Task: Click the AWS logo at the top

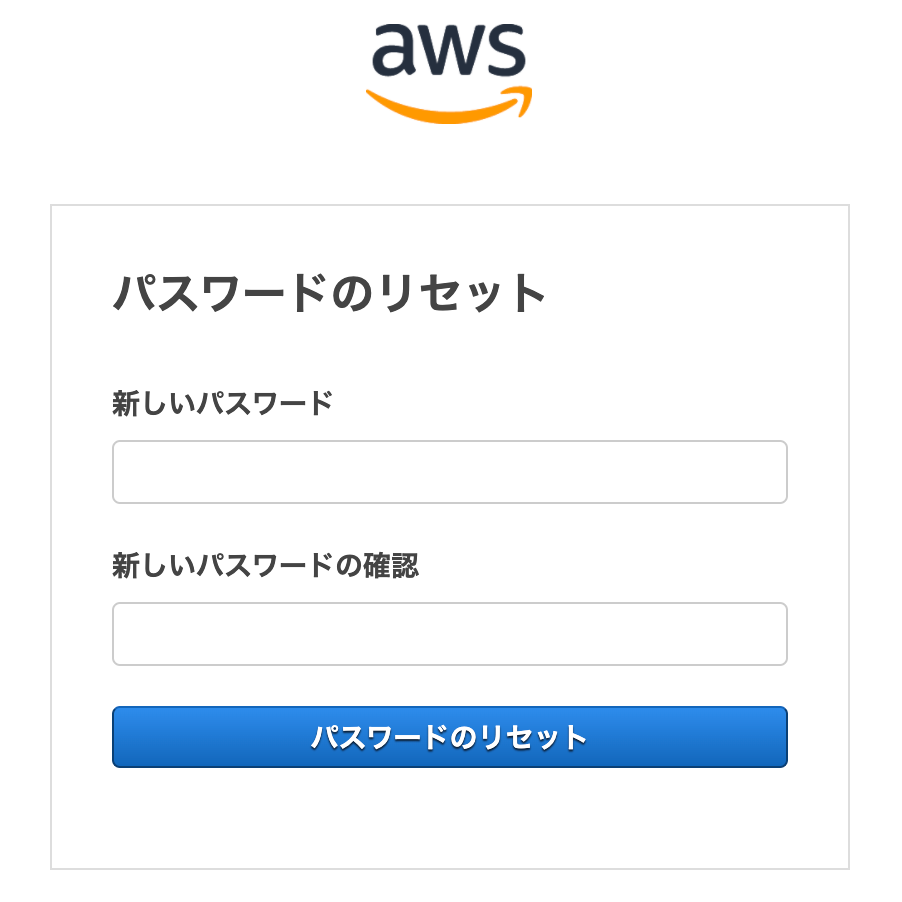Action: (449, 74)
